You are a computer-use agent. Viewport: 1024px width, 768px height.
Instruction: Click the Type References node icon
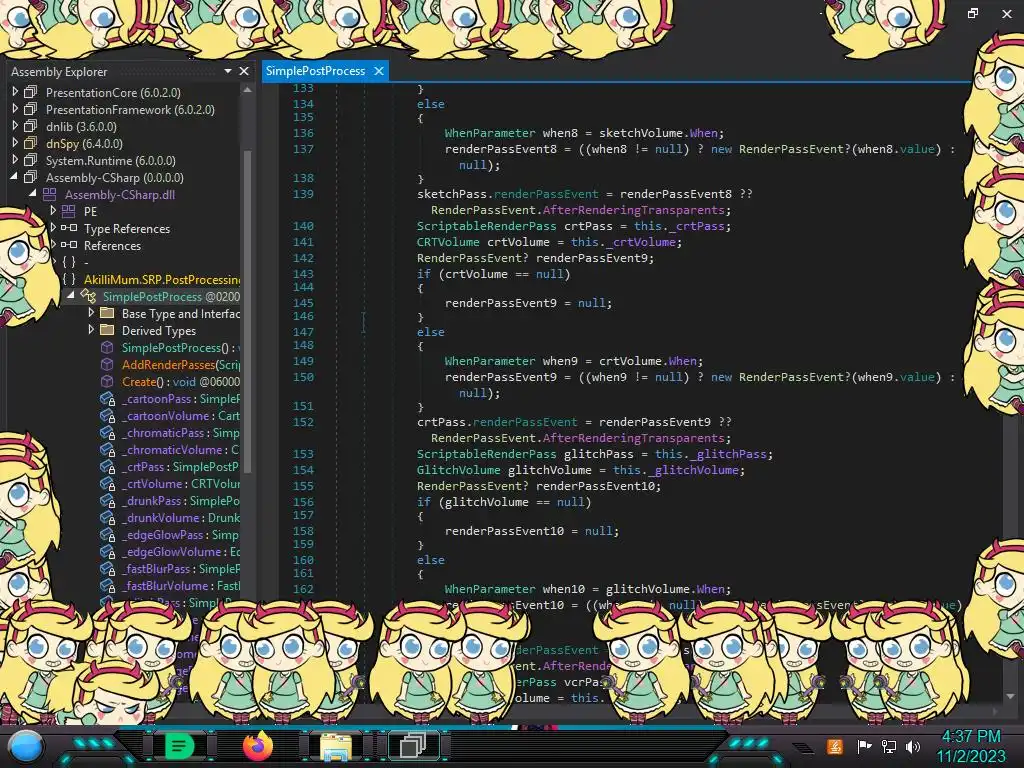coord(69,228)
